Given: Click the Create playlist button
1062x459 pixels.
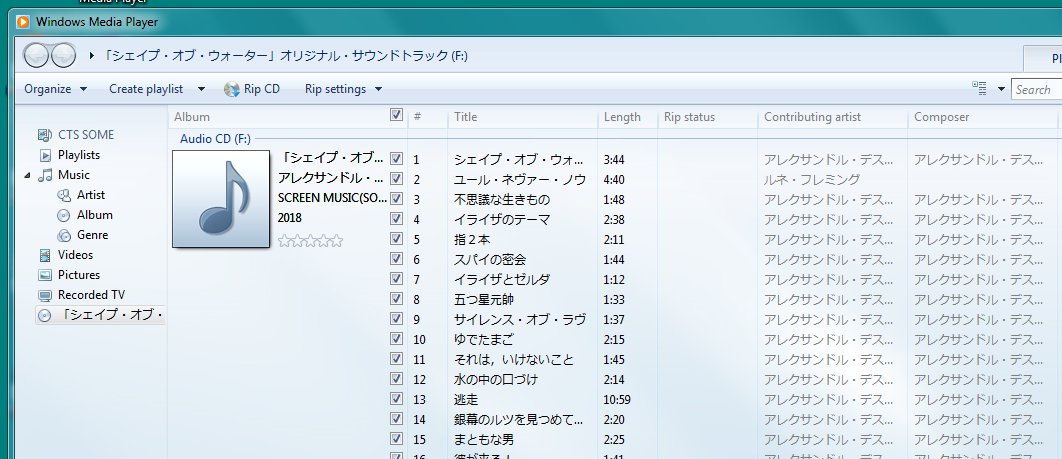Looking at the screenshot, I should click(146, 89).
